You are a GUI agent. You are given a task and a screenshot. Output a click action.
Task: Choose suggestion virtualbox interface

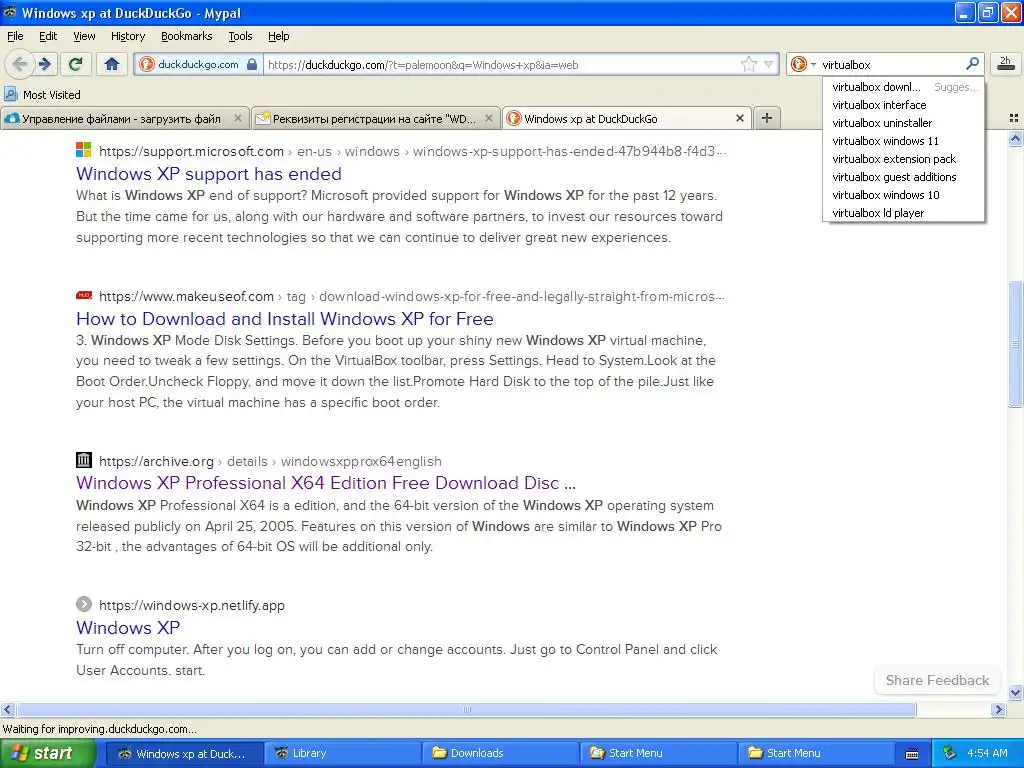pos(903,105)
